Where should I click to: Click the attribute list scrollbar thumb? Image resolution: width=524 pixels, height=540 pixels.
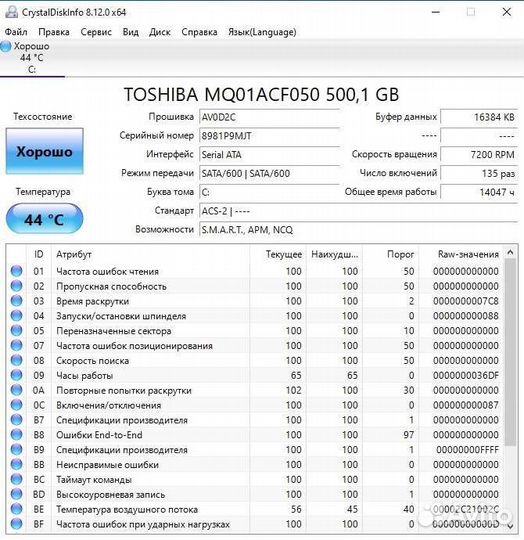[510, 352]
